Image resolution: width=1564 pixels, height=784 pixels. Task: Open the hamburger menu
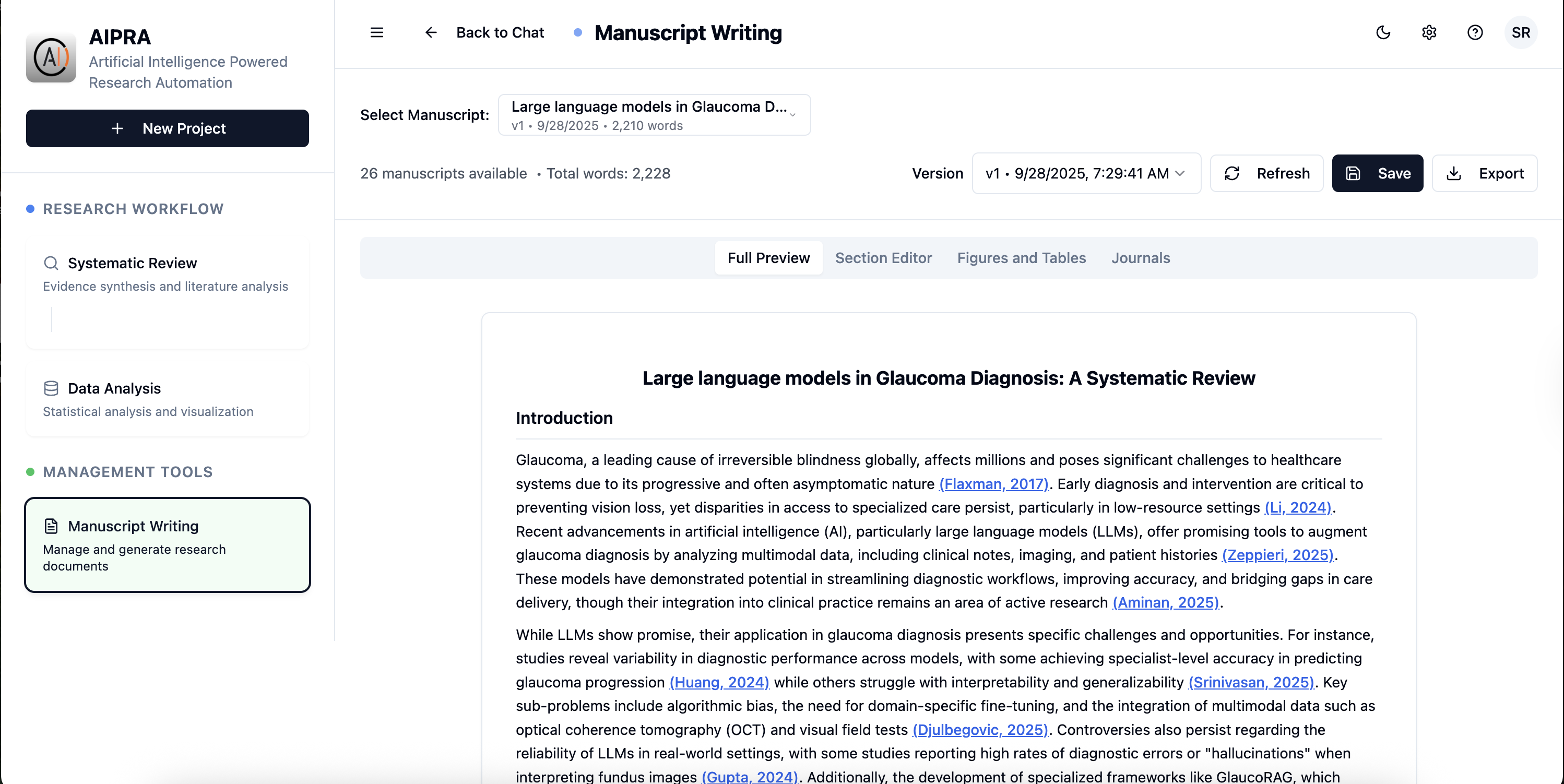pyautogui.click(x=376, y=32)
